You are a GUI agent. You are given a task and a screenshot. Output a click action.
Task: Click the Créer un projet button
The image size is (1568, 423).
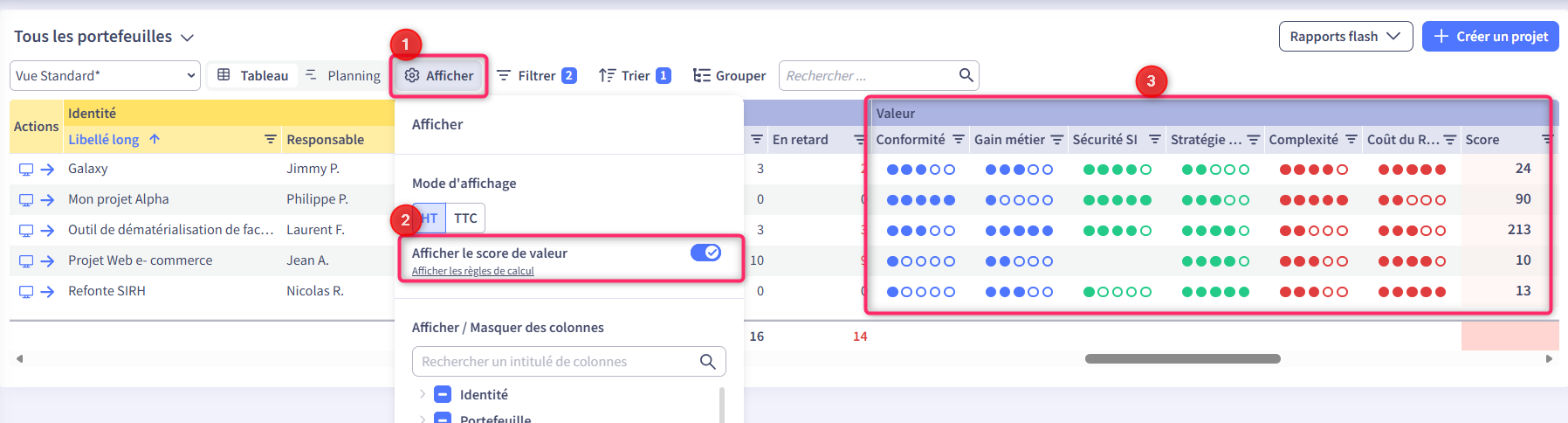point(1490,37)
